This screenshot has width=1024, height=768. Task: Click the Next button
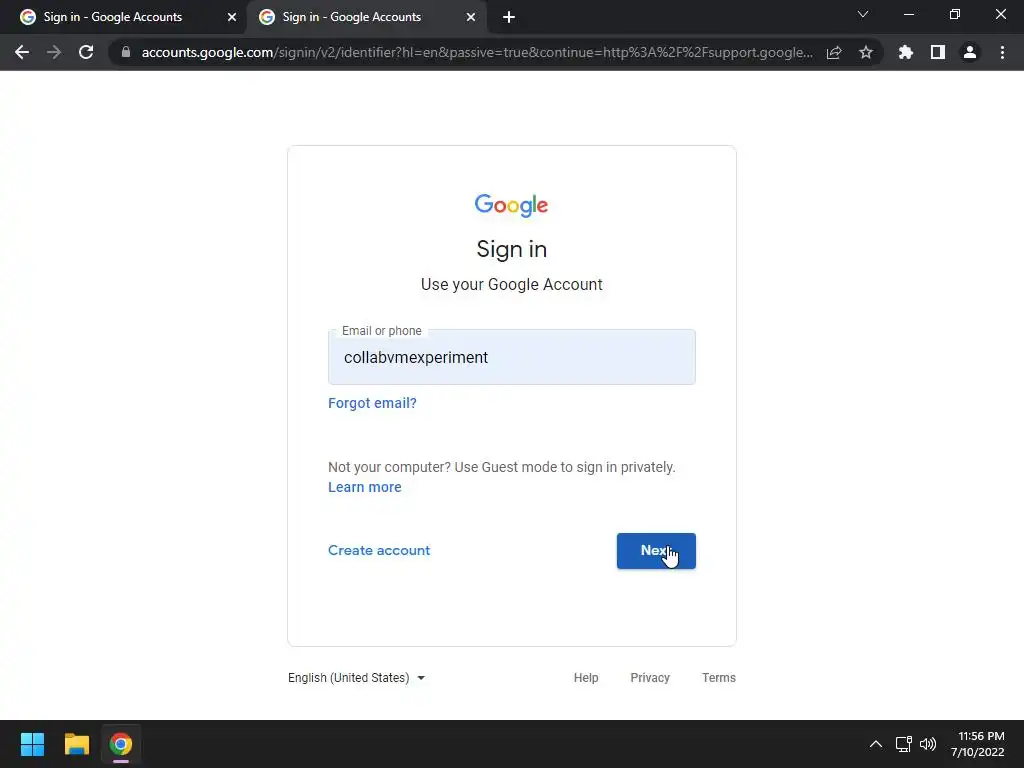coord(656,551)
